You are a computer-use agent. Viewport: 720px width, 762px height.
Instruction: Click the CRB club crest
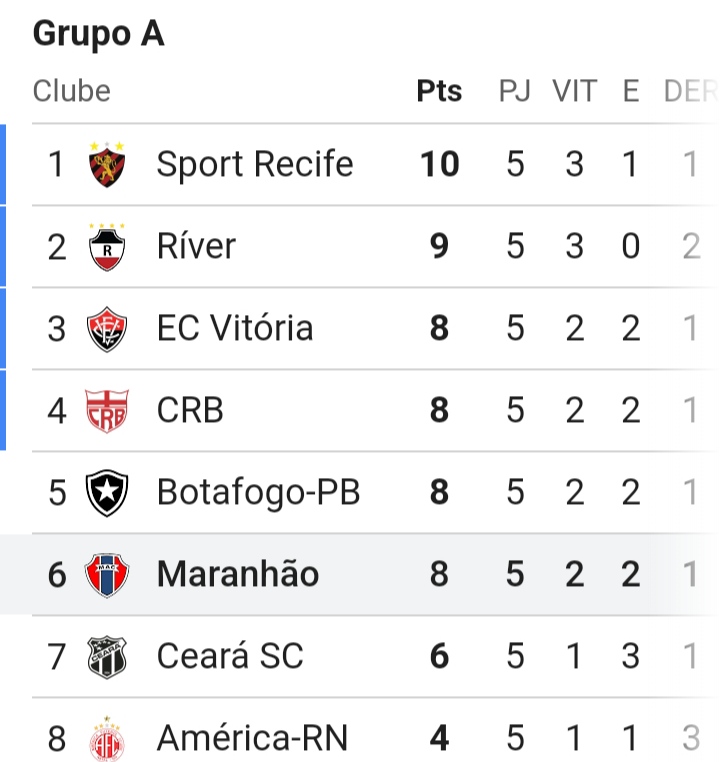[x=107, y=411]
